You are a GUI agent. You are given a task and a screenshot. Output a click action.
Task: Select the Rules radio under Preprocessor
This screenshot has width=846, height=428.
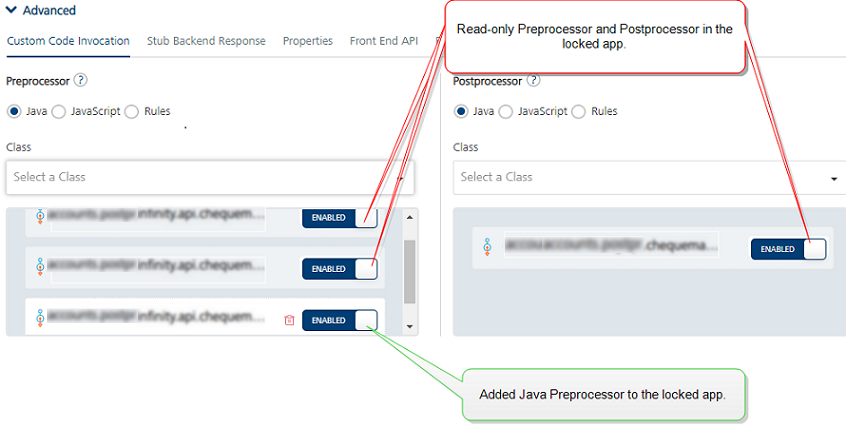click(132, 111)
